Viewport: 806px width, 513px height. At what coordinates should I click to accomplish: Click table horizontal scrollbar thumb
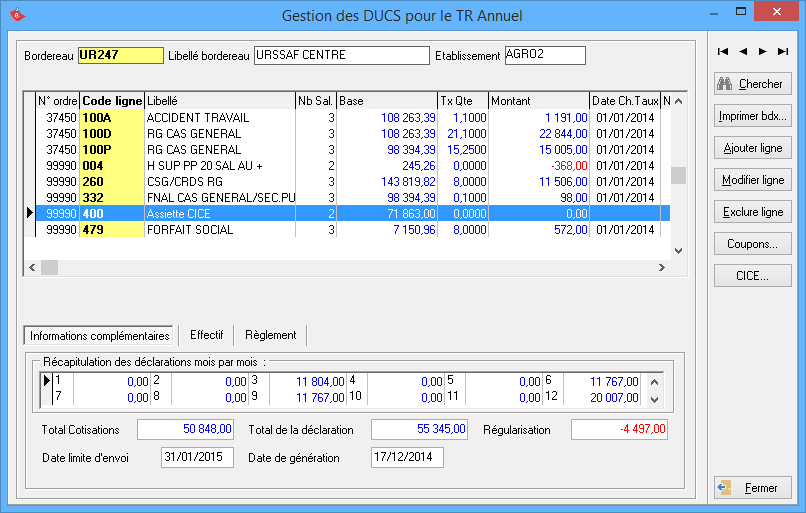(x=49, y=267)
